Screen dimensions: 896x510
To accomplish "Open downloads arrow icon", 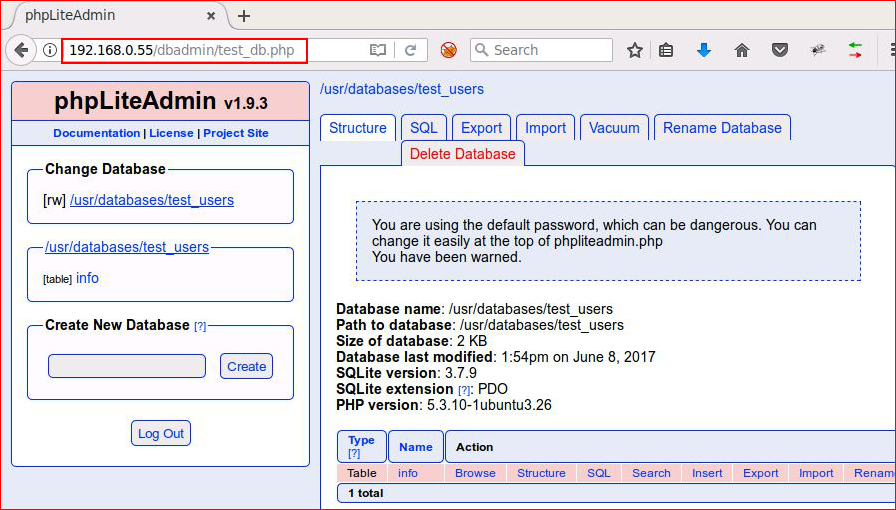I will [x=704, y=50].
